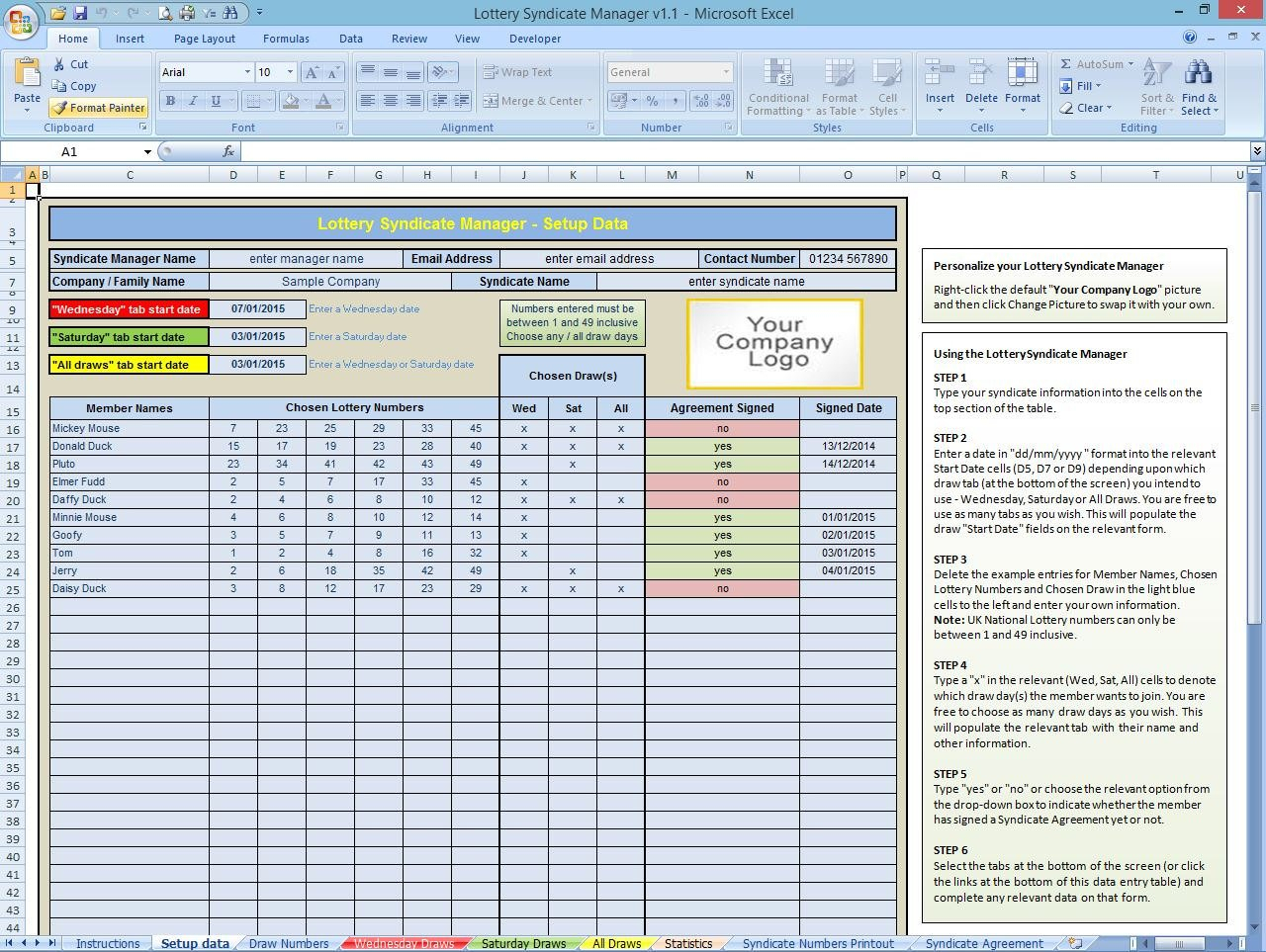This screenshot has height=952, width=1266.
Task: Click the Save icon in Quick Access
Action: [81, 13]
